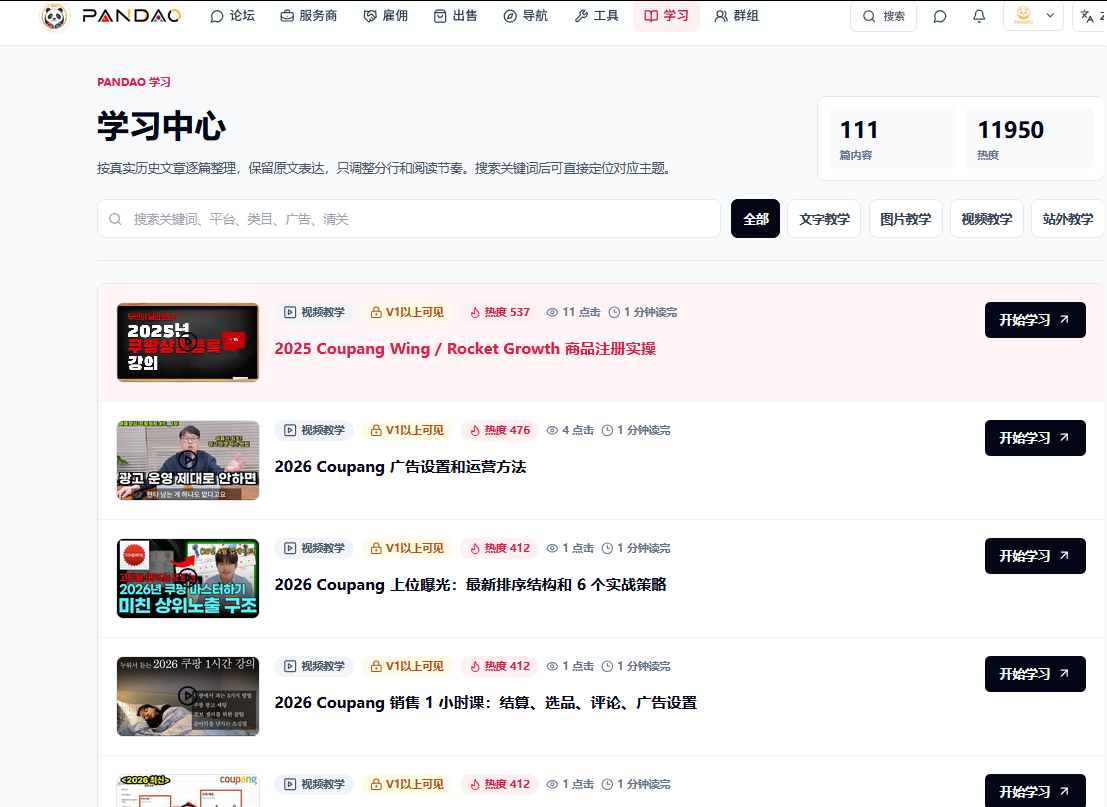This screenshot has height=807, width=1107.
Task: Click 开始学习 for 上位曝光 course
Action: [x=1035, y=556]
